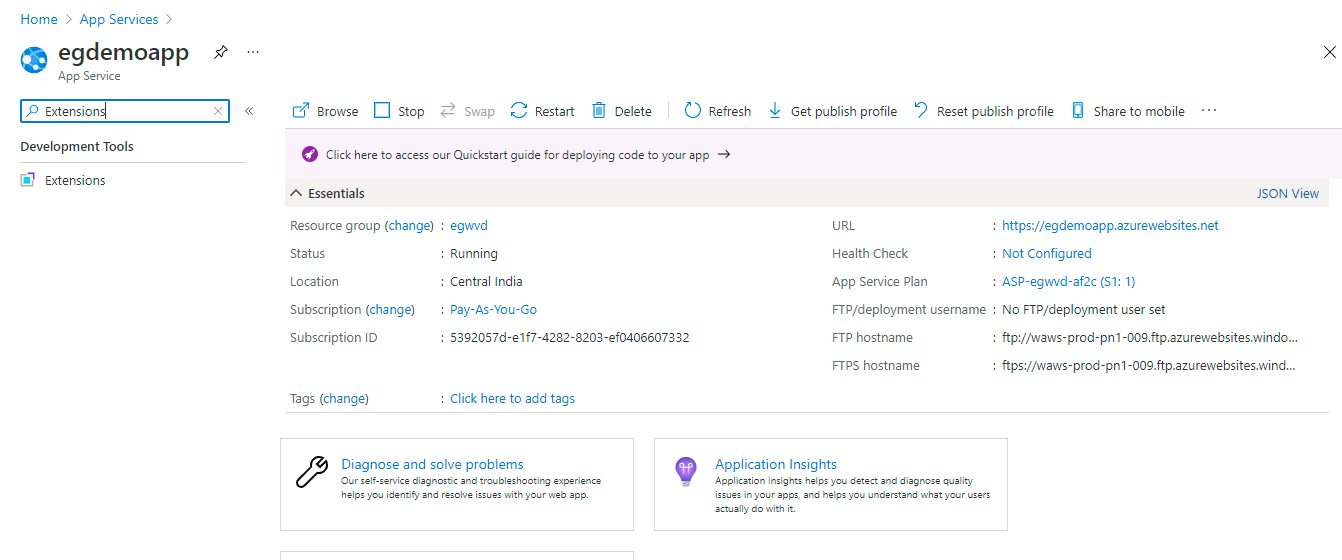
Task: Click Share to mobile
Action: click(1127, 111)
